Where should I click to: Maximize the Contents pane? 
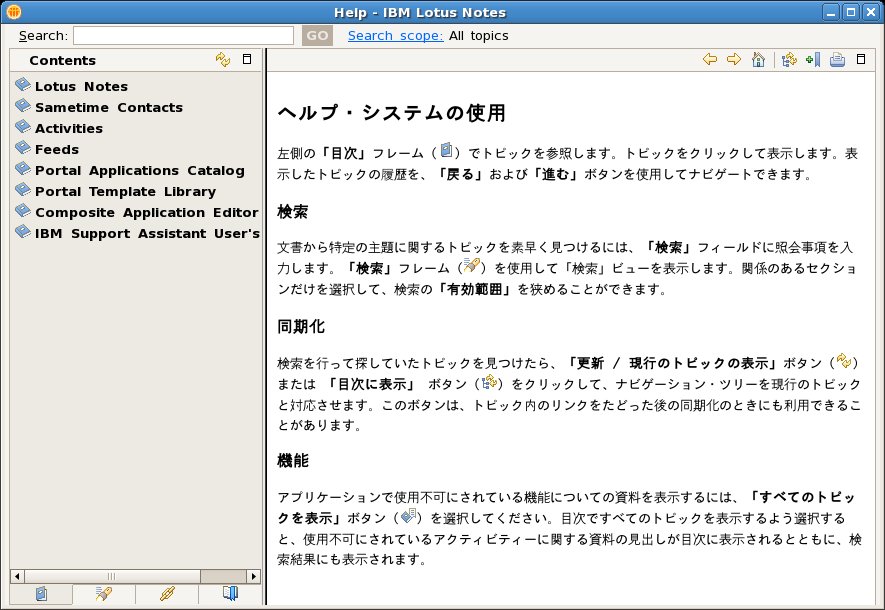(247, 59)
